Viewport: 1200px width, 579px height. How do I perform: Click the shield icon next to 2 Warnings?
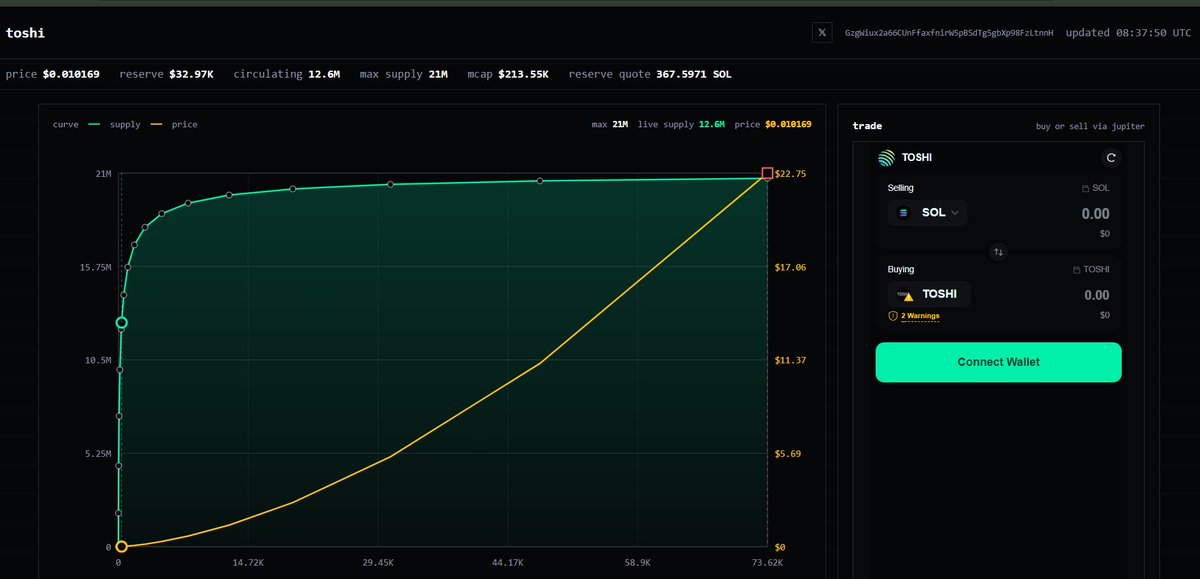893,316
